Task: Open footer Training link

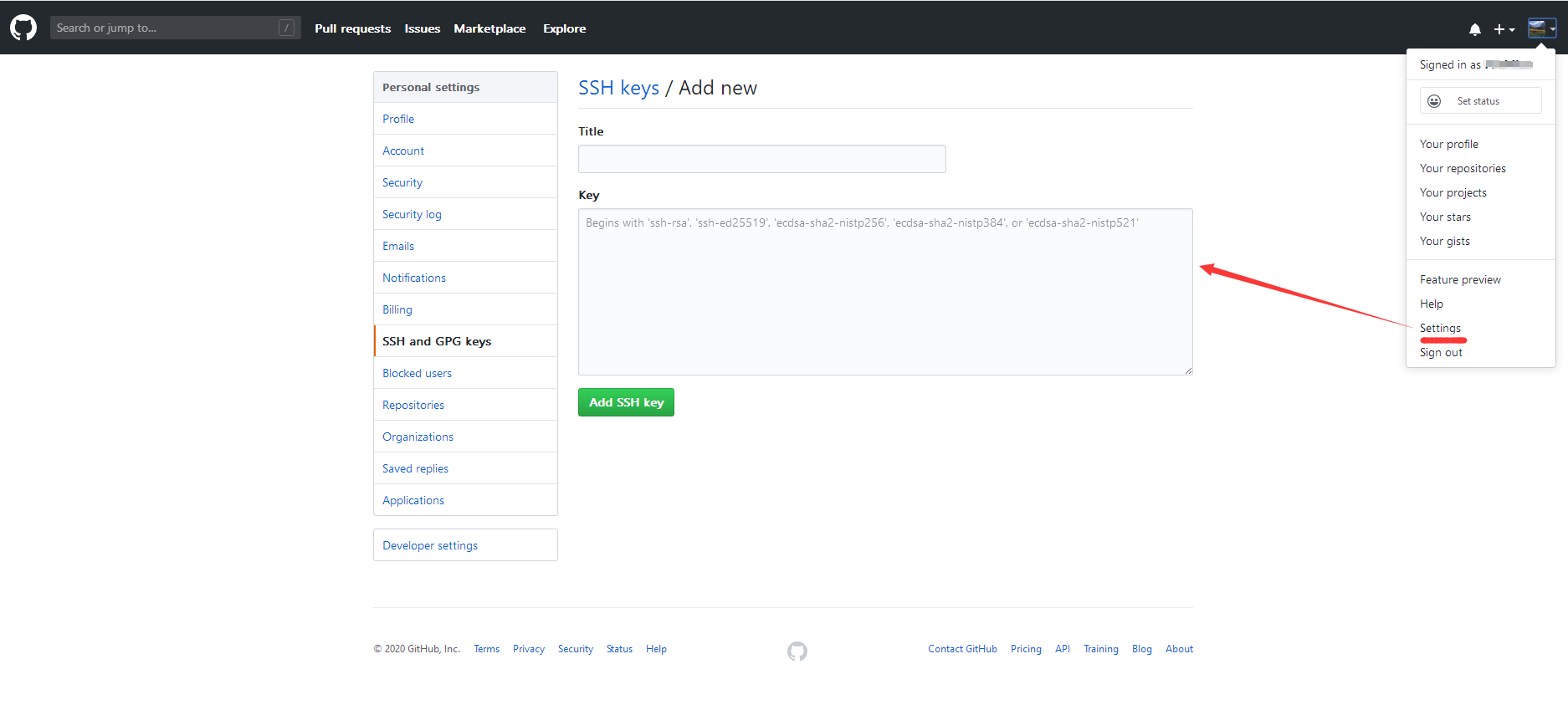Action: [x=1101, y=649]
